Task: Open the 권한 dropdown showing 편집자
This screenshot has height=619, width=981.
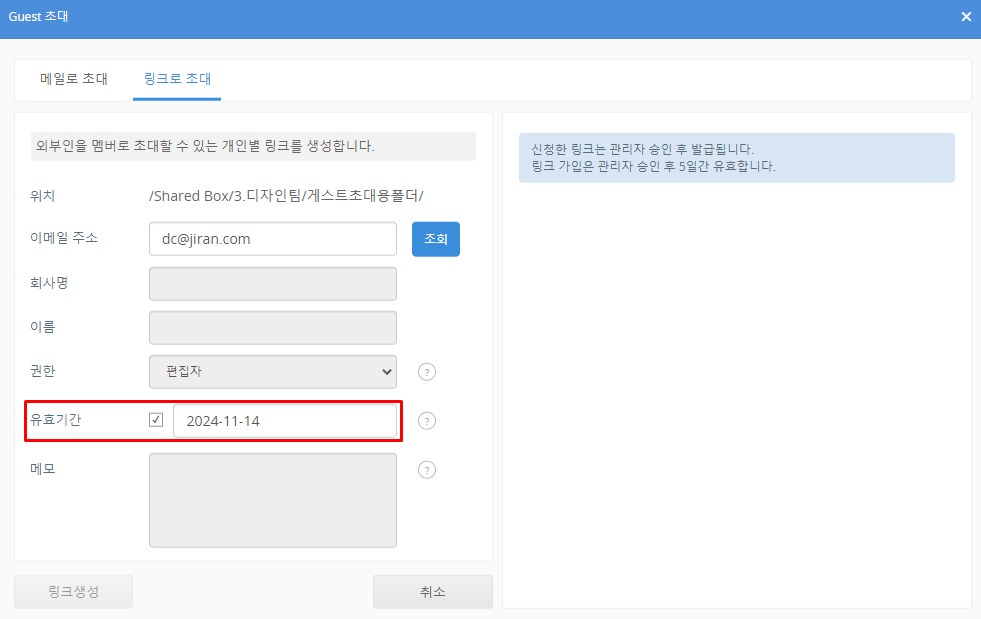Action: (x=273, y=372)
